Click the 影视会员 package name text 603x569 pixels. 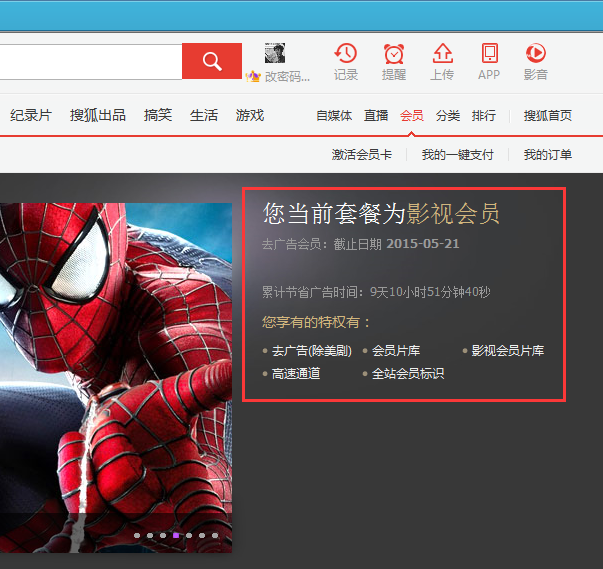point(453,213)
